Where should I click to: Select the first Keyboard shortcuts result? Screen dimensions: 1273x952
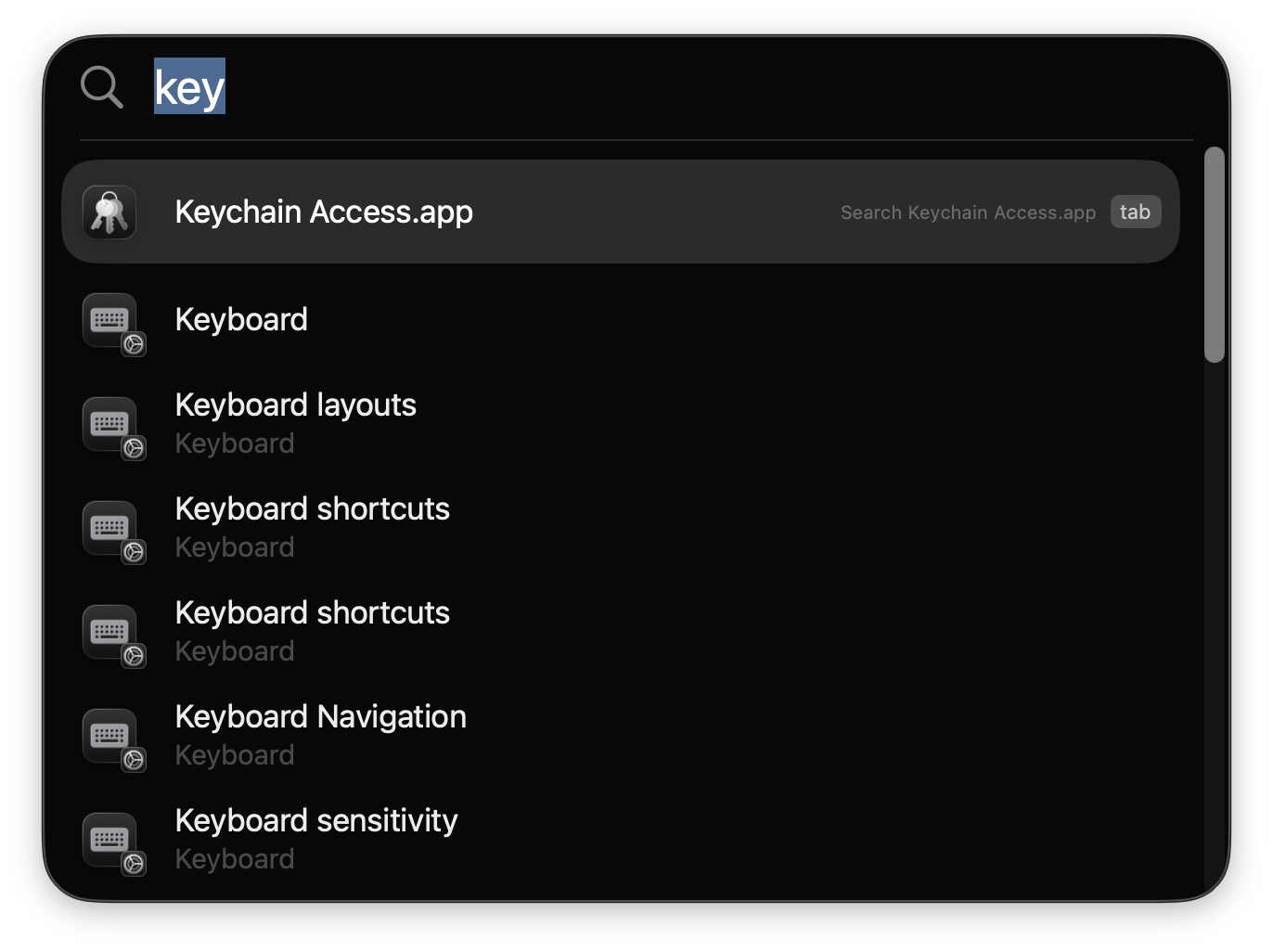tap(312, 508)
